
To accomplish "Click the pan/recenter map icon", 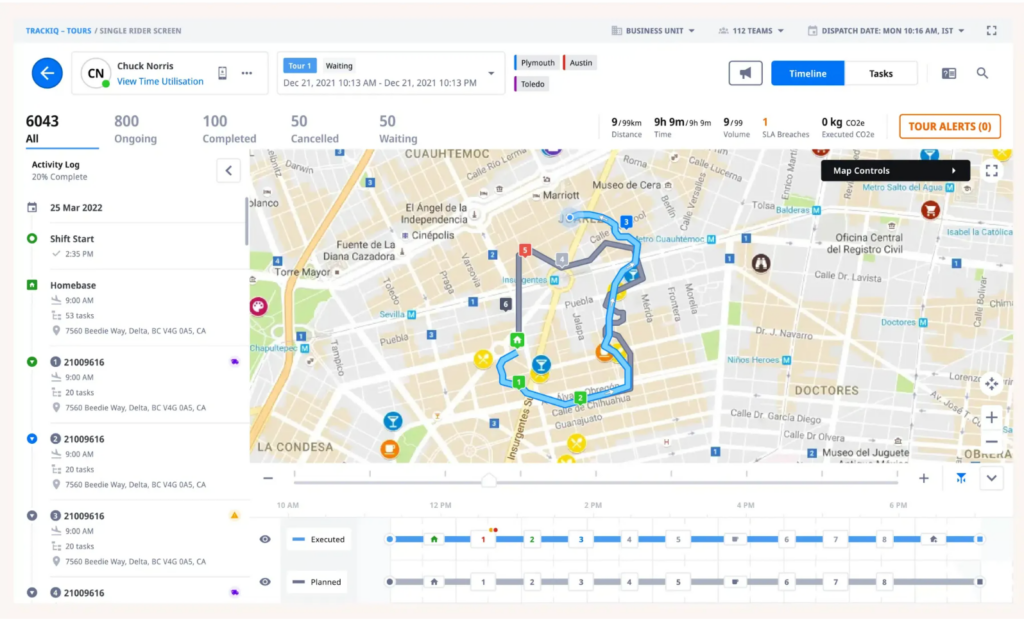I will coord(991,384).
